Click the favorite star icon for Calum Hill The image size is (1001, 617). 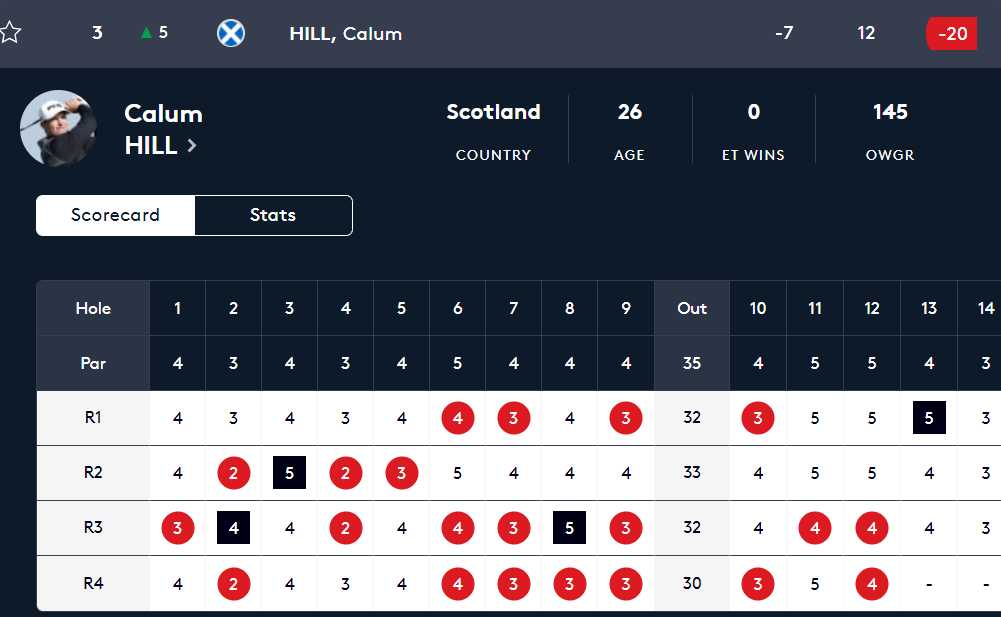(10, 33)
